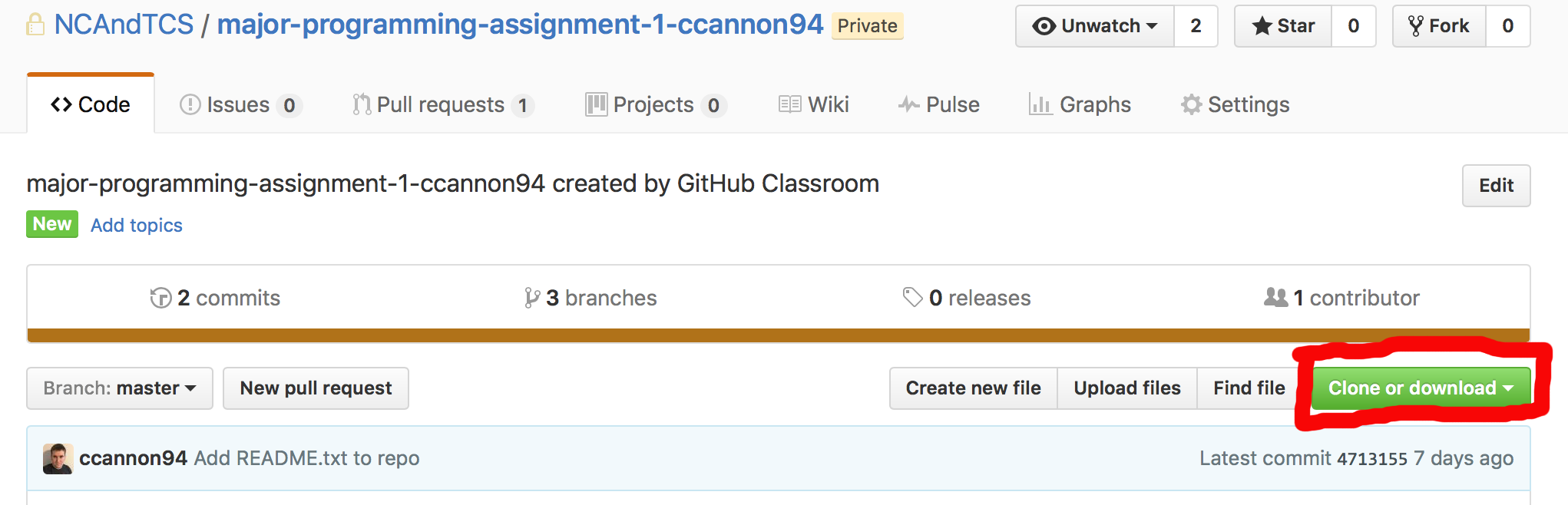Image resolution: width=1568 pixels, height=505 pixels.
Task: Click the contributors people icon
Action: point(1275,297)
